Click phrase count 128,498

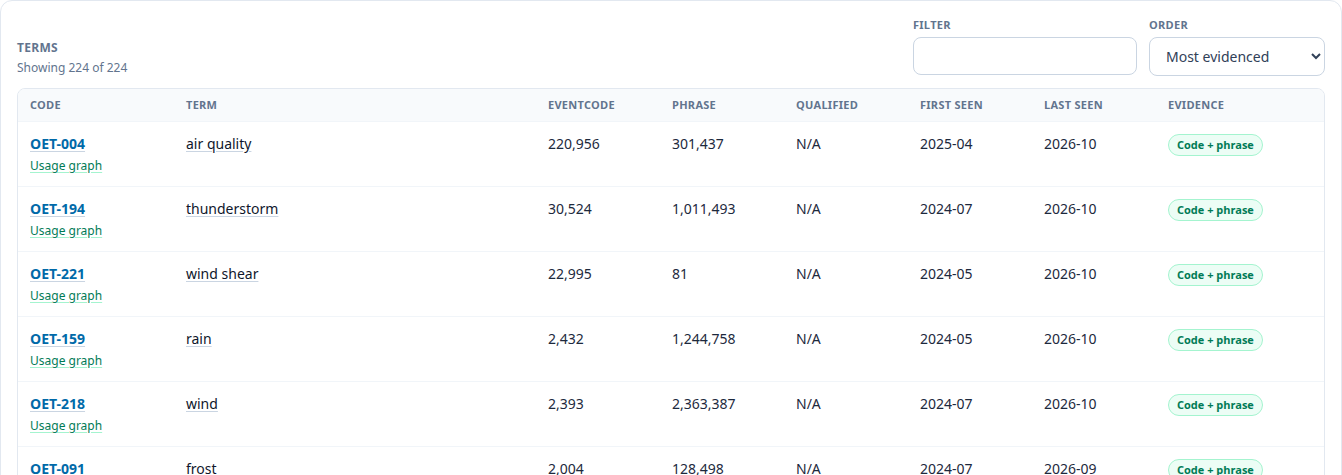pos(698,468)
